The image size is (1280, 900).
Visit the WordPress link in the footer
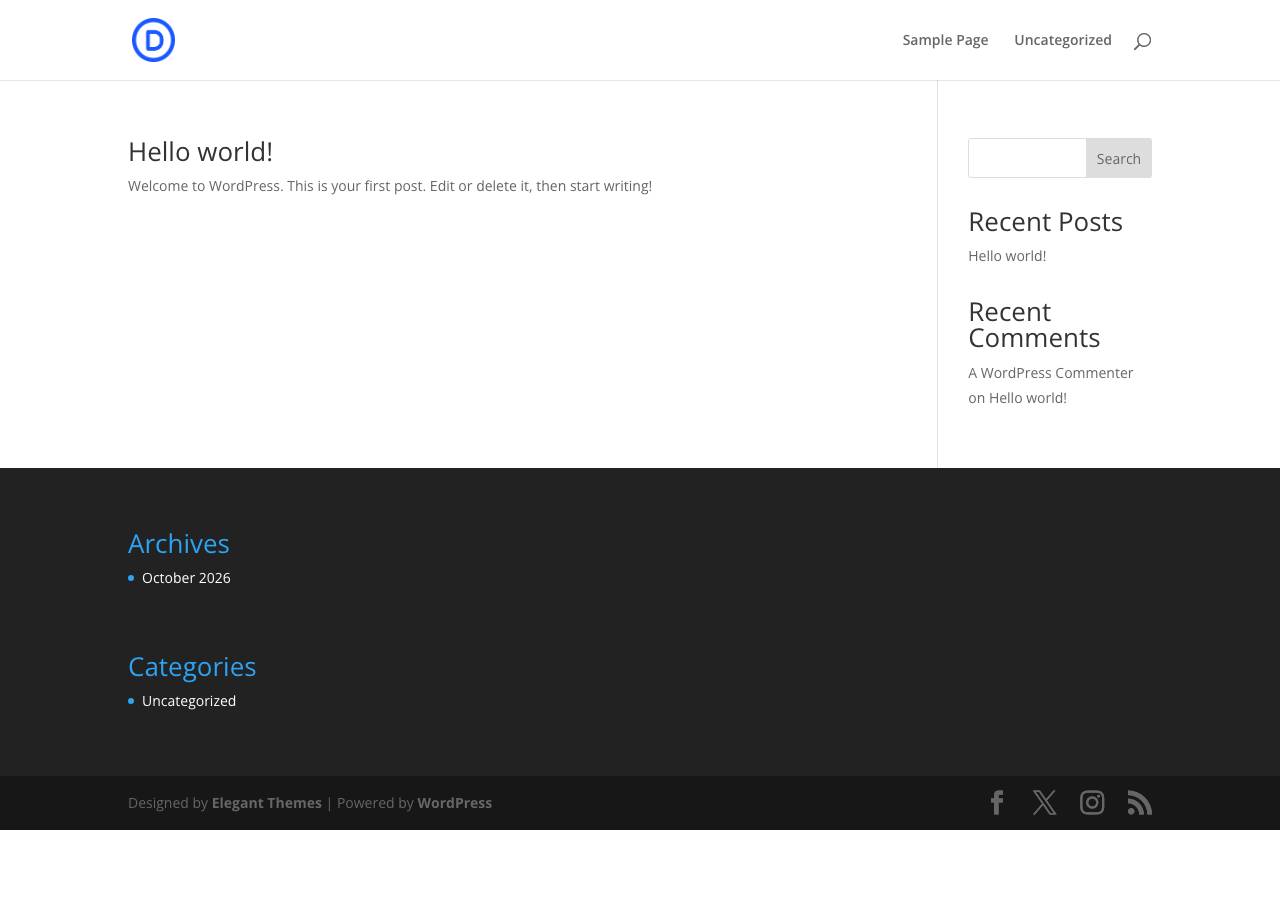[454, 803]
